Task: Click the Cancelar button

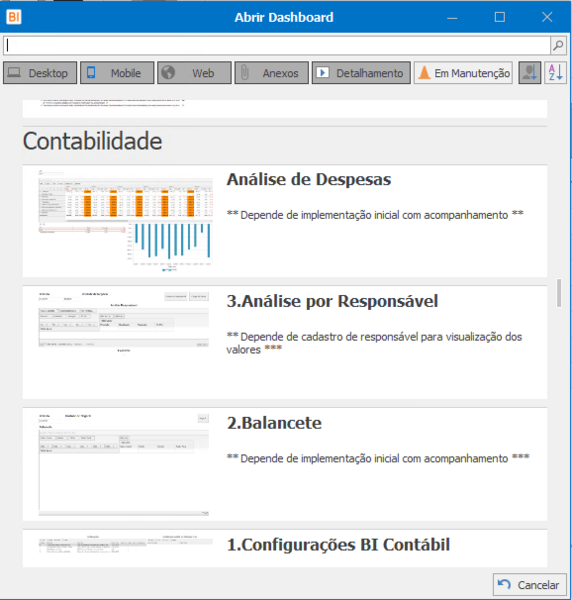Action: pyautogui.click(x=530, y=585)
